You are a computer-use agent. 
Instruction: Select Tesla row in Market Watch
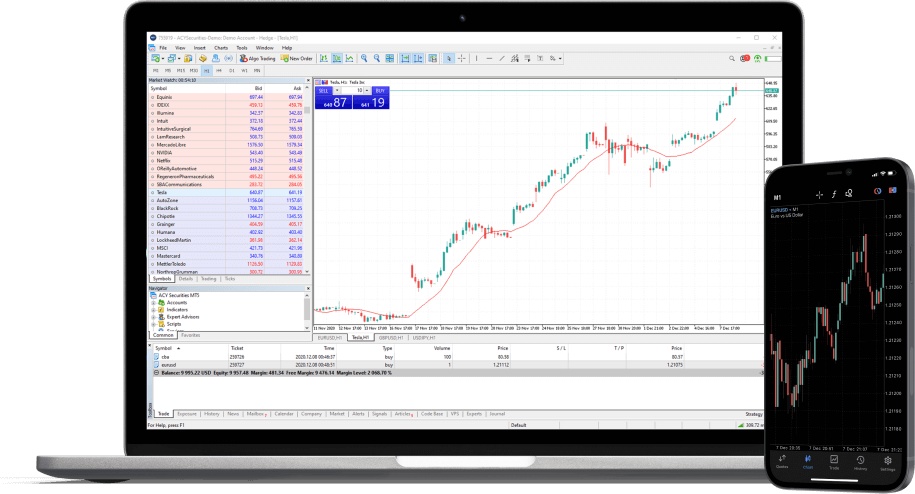(x=228, y=192)
